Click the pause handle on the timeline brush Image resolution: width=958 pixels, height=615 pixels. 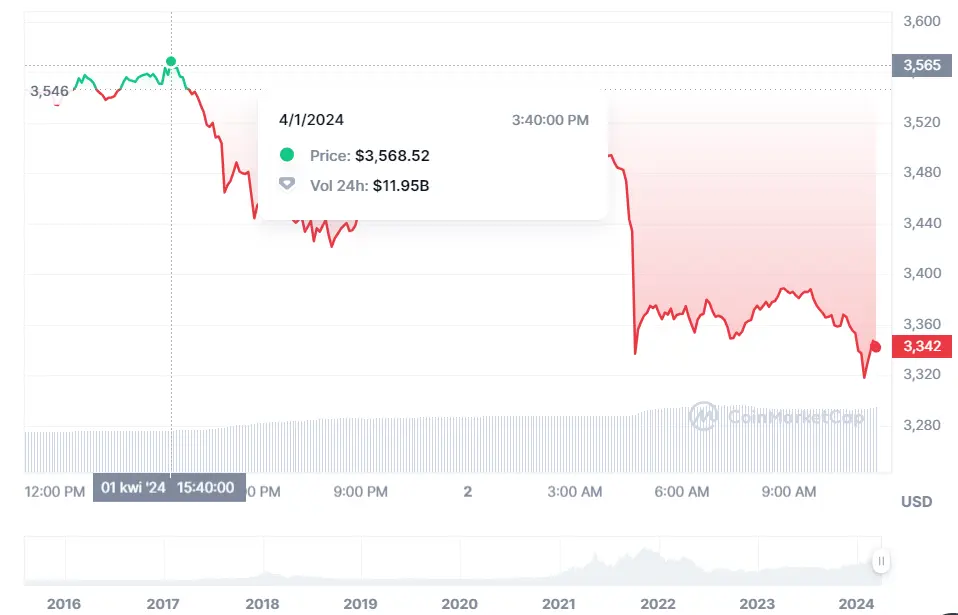coord(882,562)
